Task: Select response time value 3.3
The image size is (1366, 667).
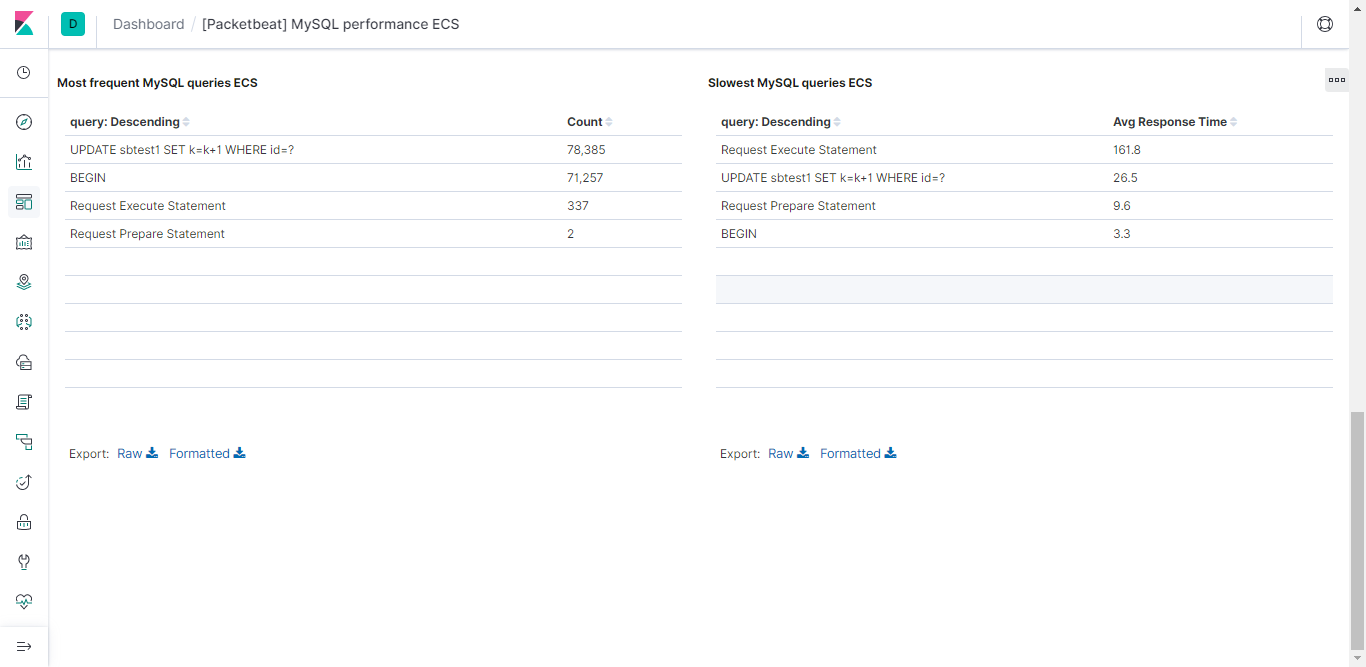Action: click(x=1122, y=234)
